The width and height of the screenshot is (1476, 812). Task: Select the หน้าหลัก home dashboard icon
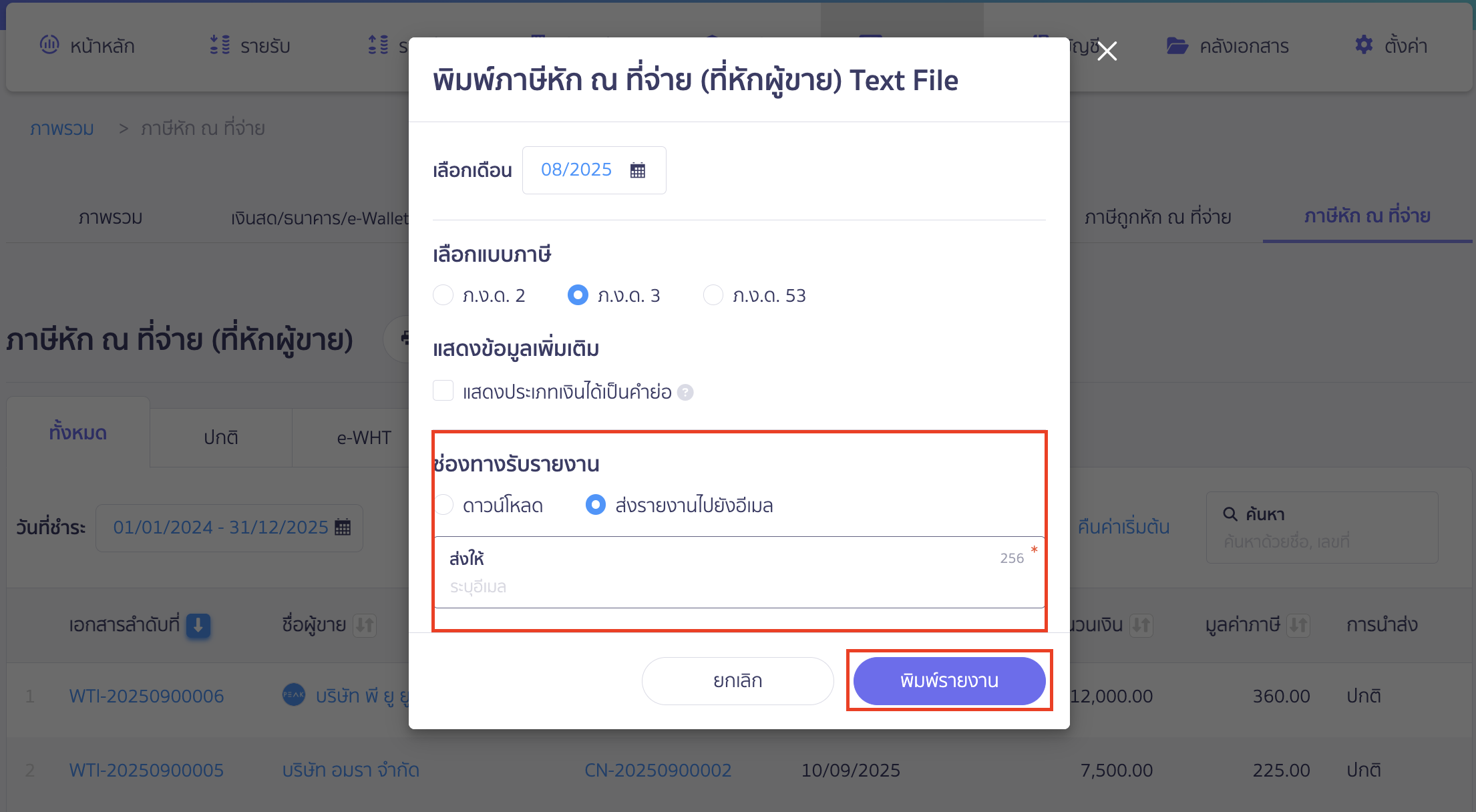point(49,45)
